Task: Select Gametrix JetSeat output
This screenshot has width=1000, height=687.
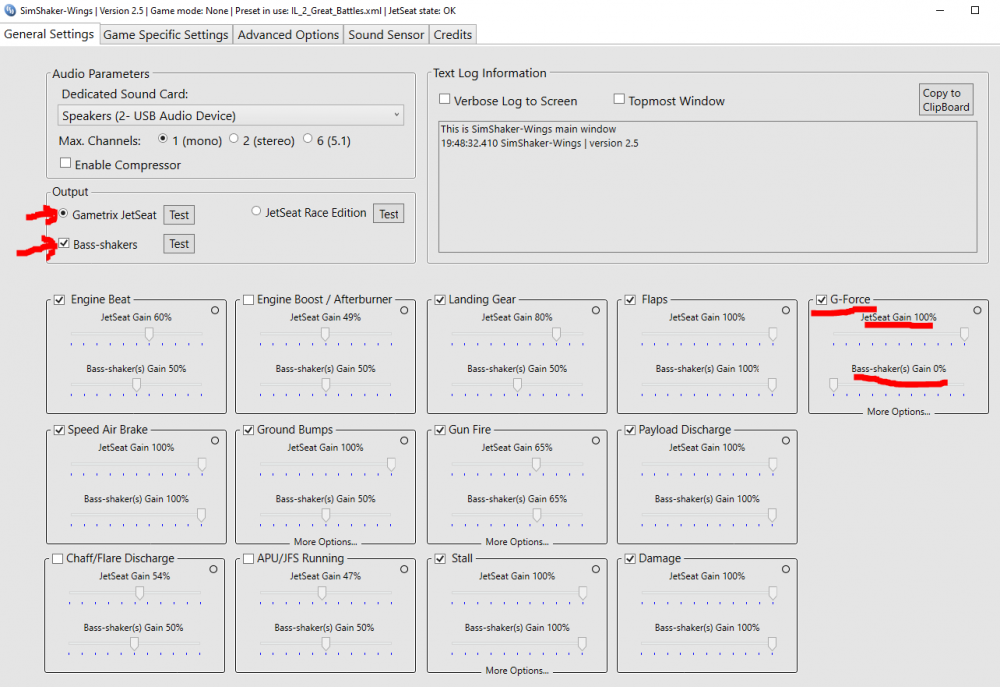Action: coord(63,213)
